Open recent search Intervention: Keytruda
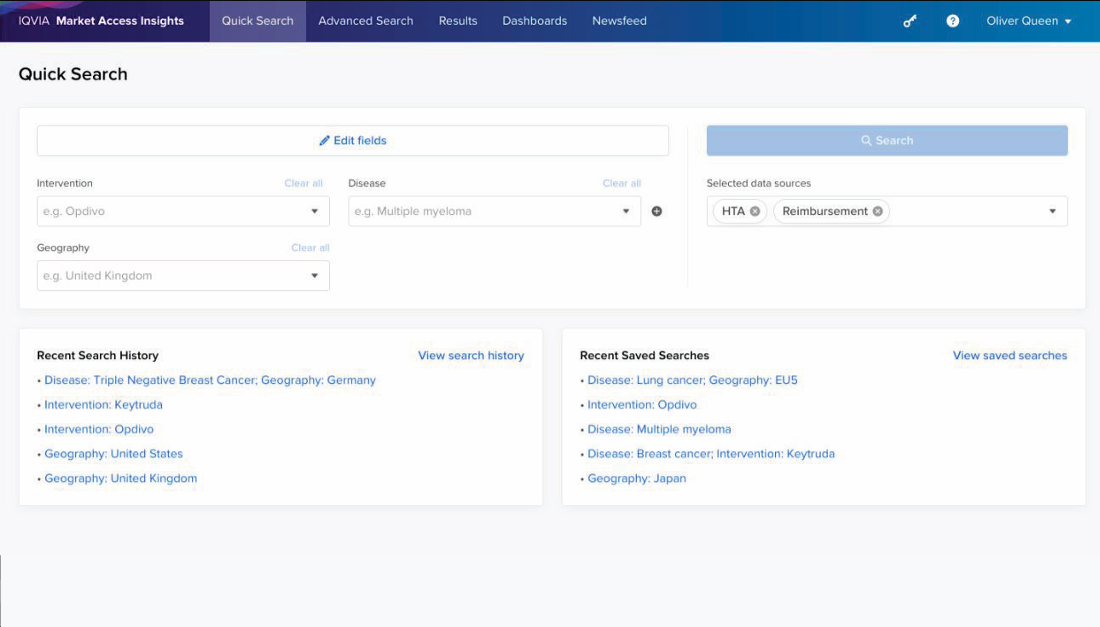The image size is (1100, 627). pos(103,405)
